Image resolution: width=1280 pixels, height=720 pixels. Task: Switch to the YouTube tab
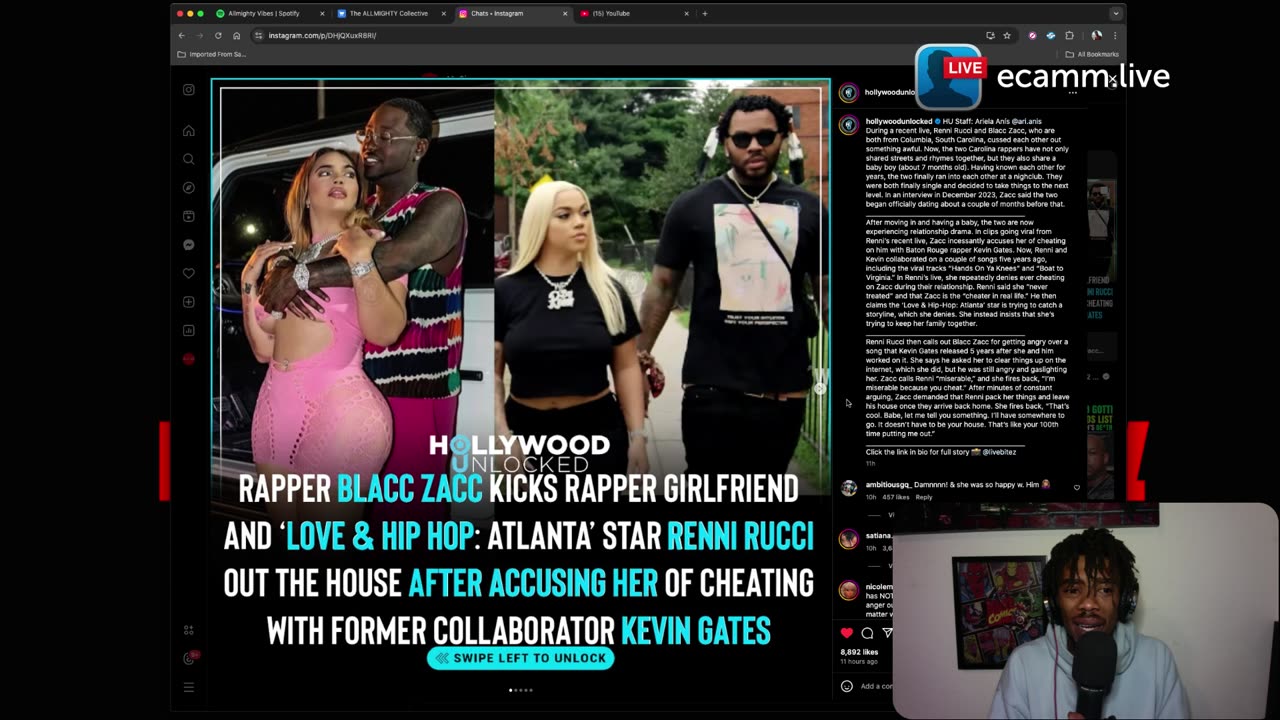pos(634,13)
